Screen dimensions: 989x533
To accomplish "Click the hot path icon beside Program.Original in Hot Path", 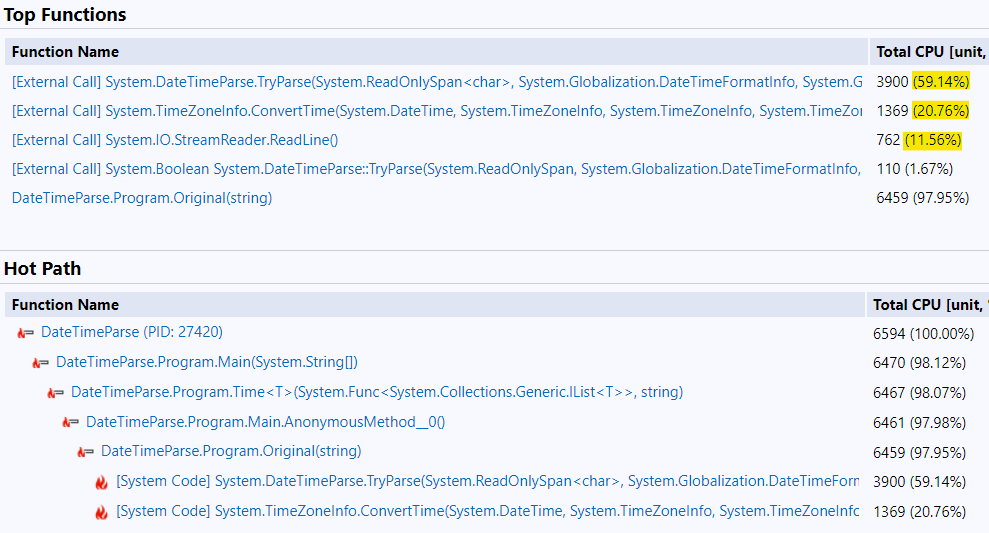I will coord(85,452).
